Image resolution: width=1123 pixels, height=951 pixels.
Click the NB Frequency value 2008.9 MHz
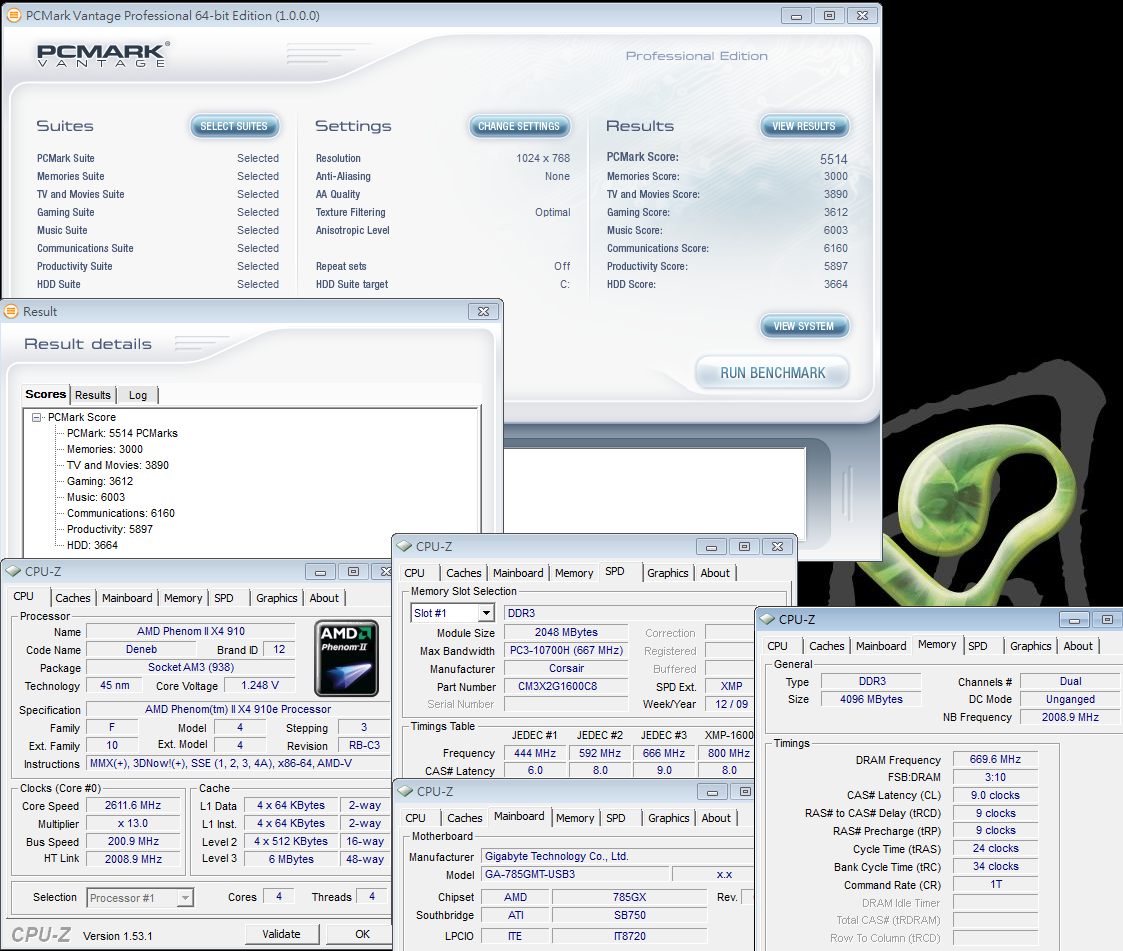[x=1070, y=717]
